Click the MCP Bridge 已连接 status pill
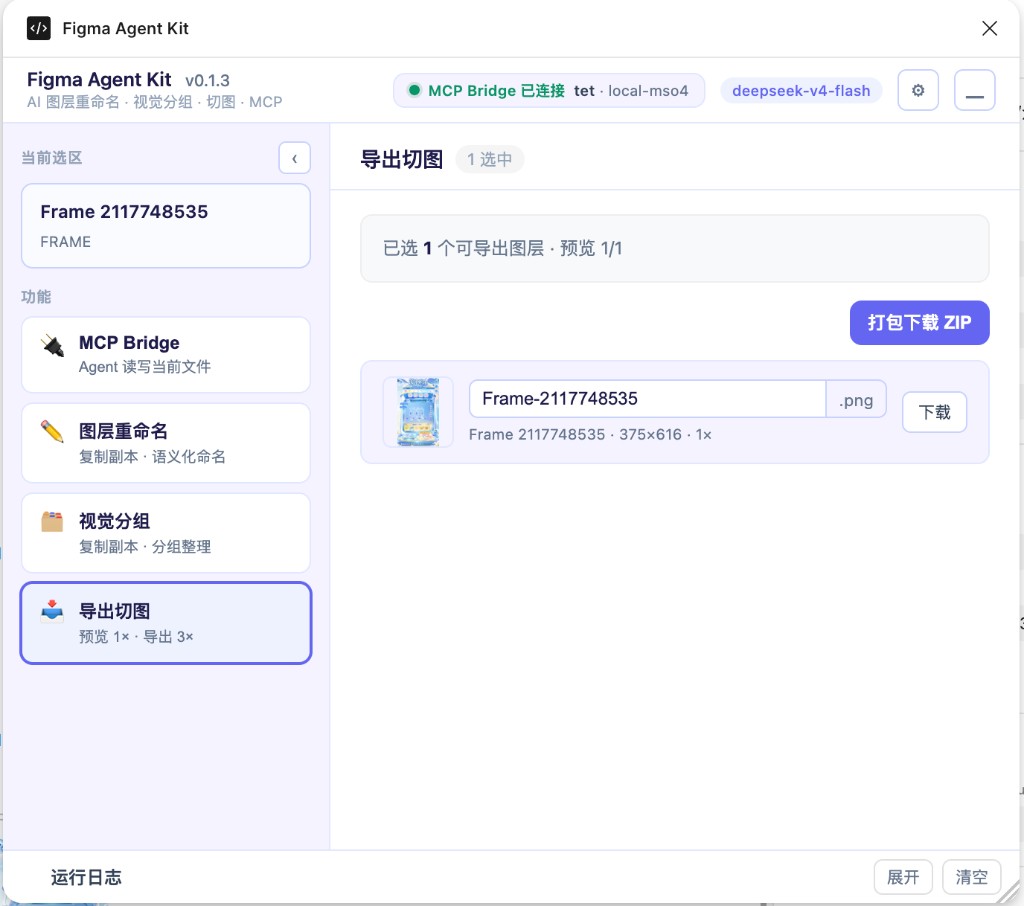The width and height of the screenshot is (1024, 906). coord(549,90)
